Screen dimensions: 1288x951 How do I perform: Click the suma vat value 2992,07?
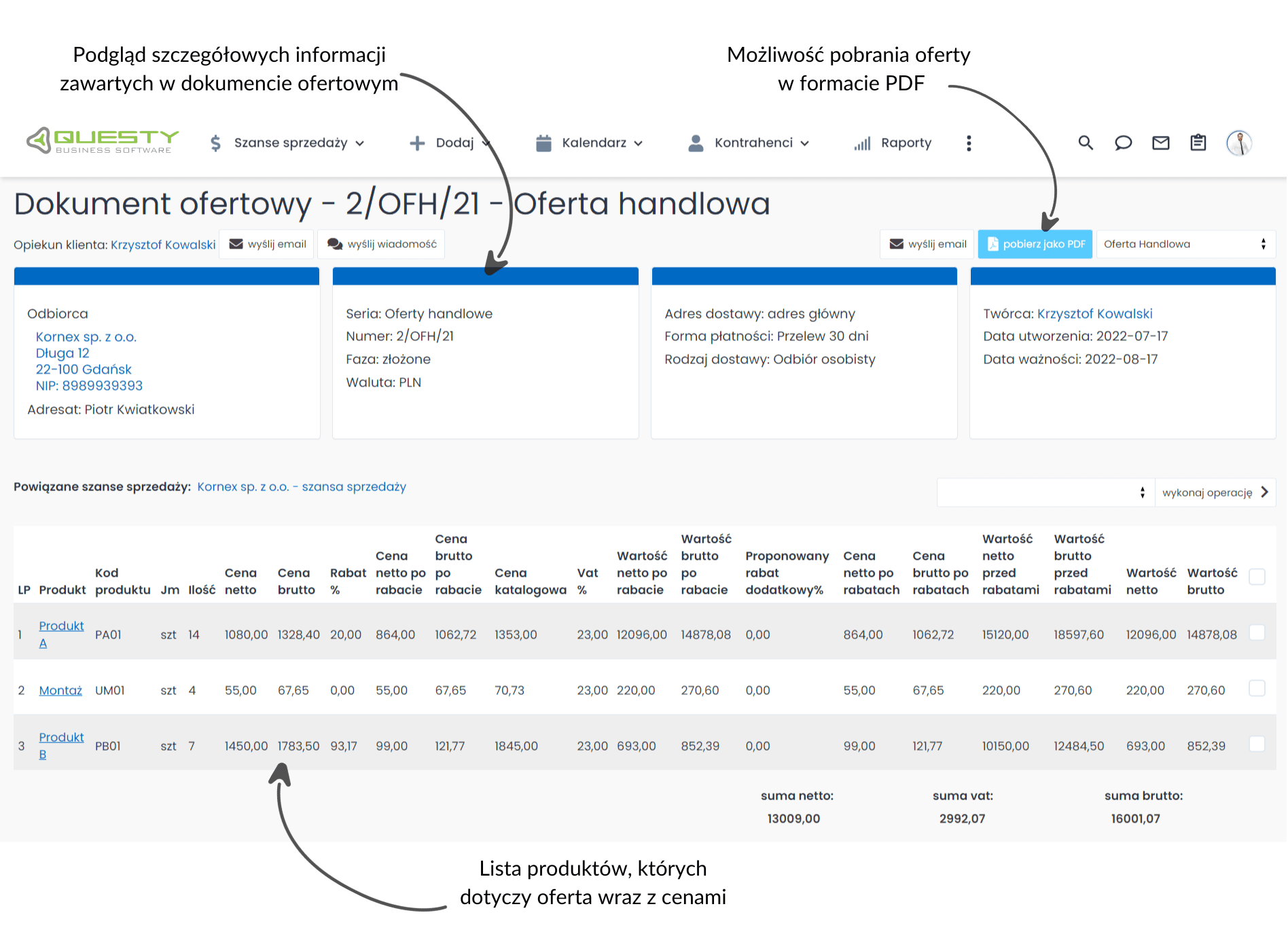[962, 819]
